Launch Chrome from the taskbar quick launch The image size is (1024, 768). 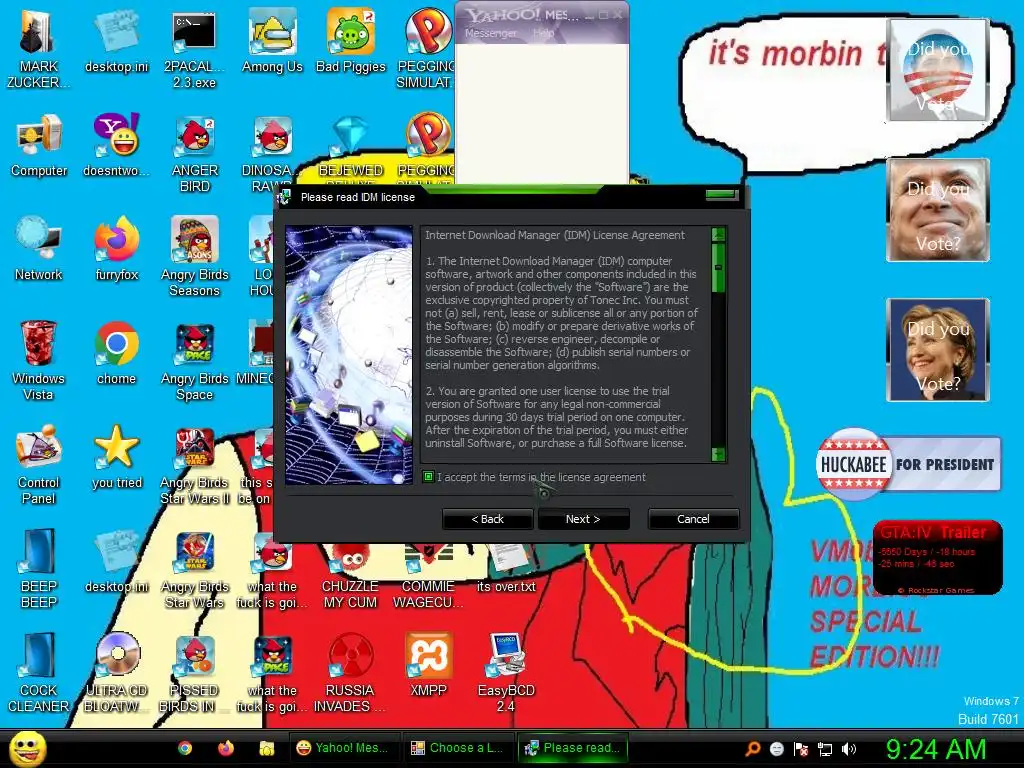185,748
